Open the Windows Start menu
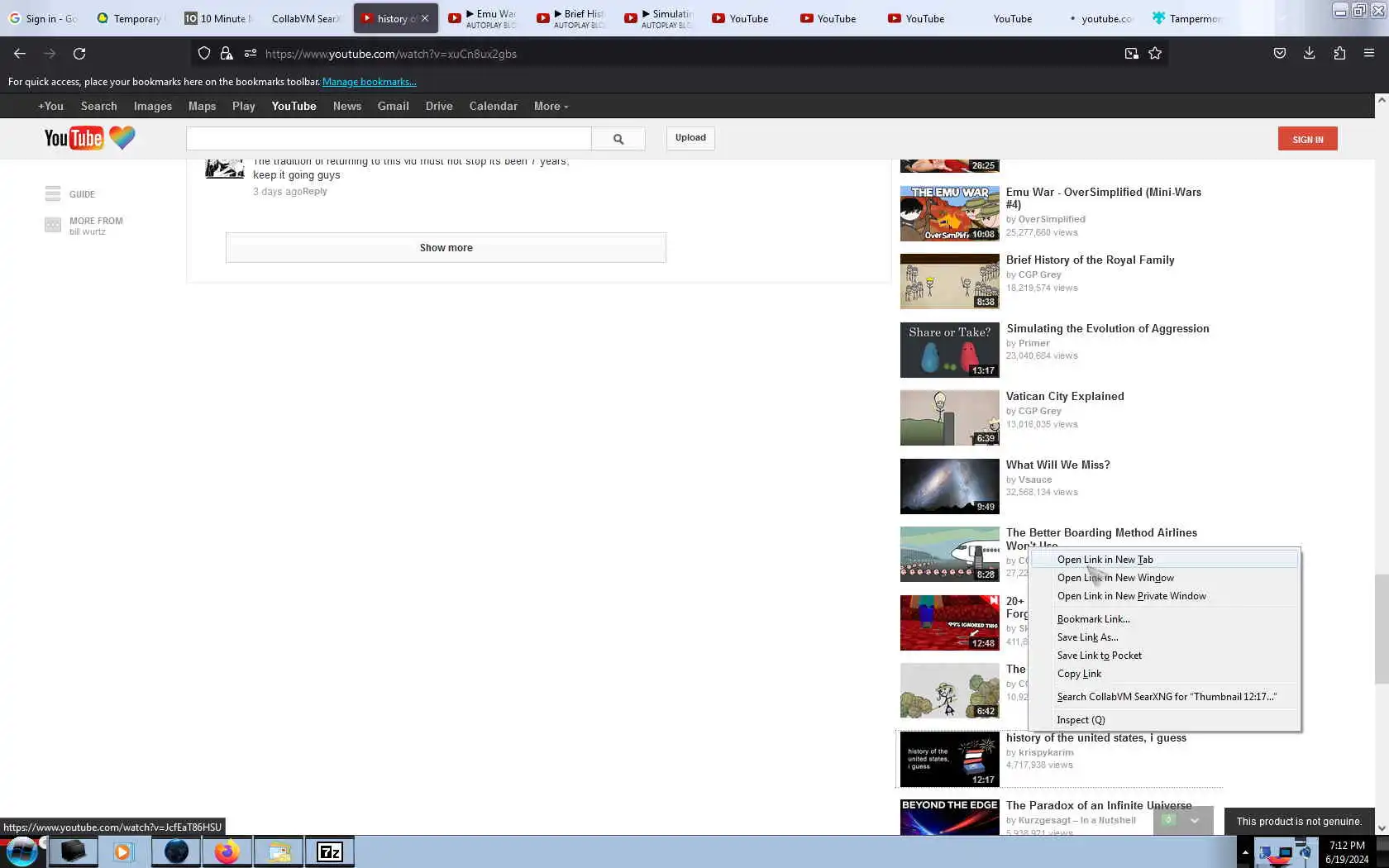The height and width of the screenshot is (868, 1389). coord(22,851)
